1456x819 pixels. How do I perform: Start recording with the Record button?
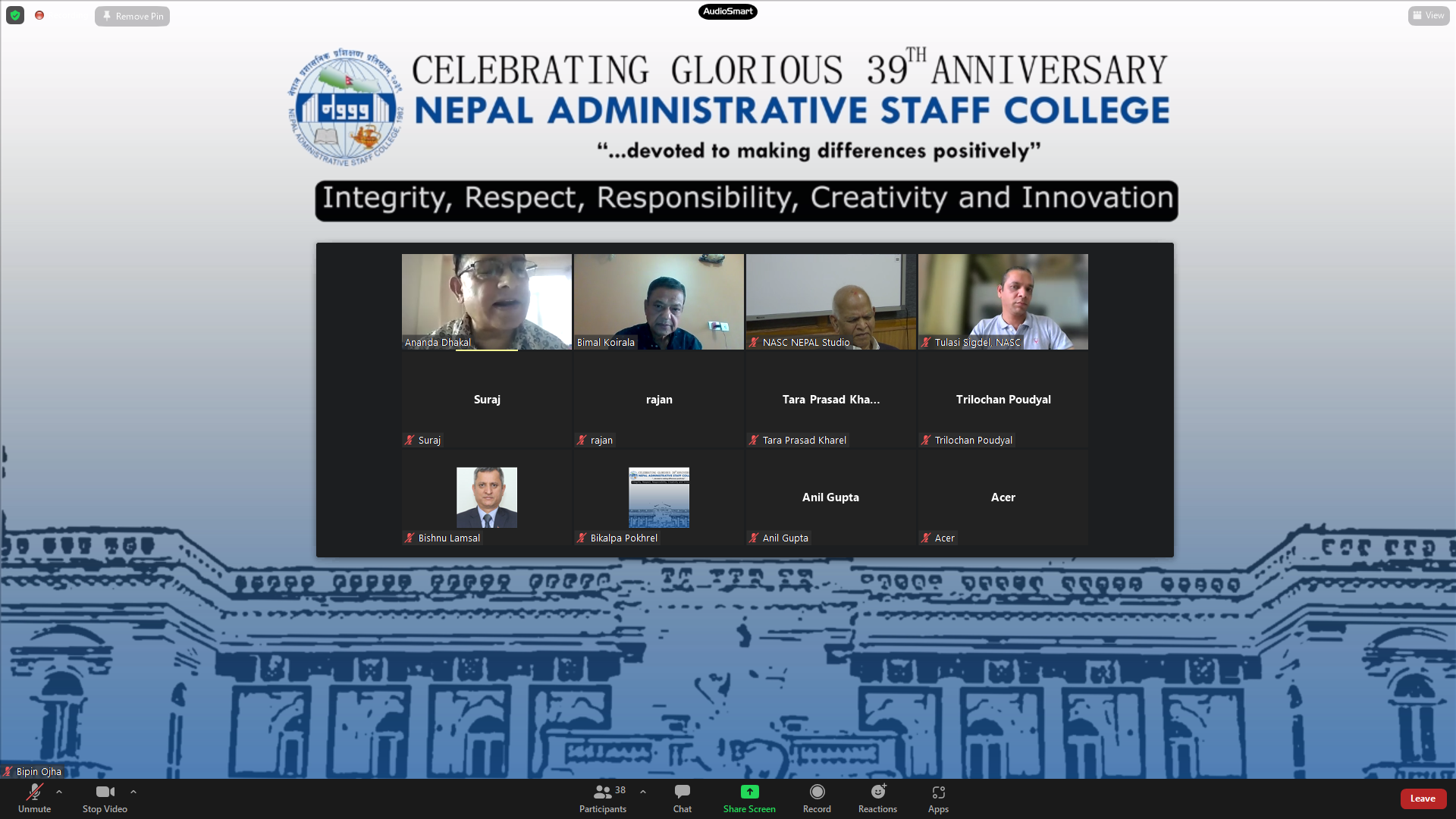(817, 799)
